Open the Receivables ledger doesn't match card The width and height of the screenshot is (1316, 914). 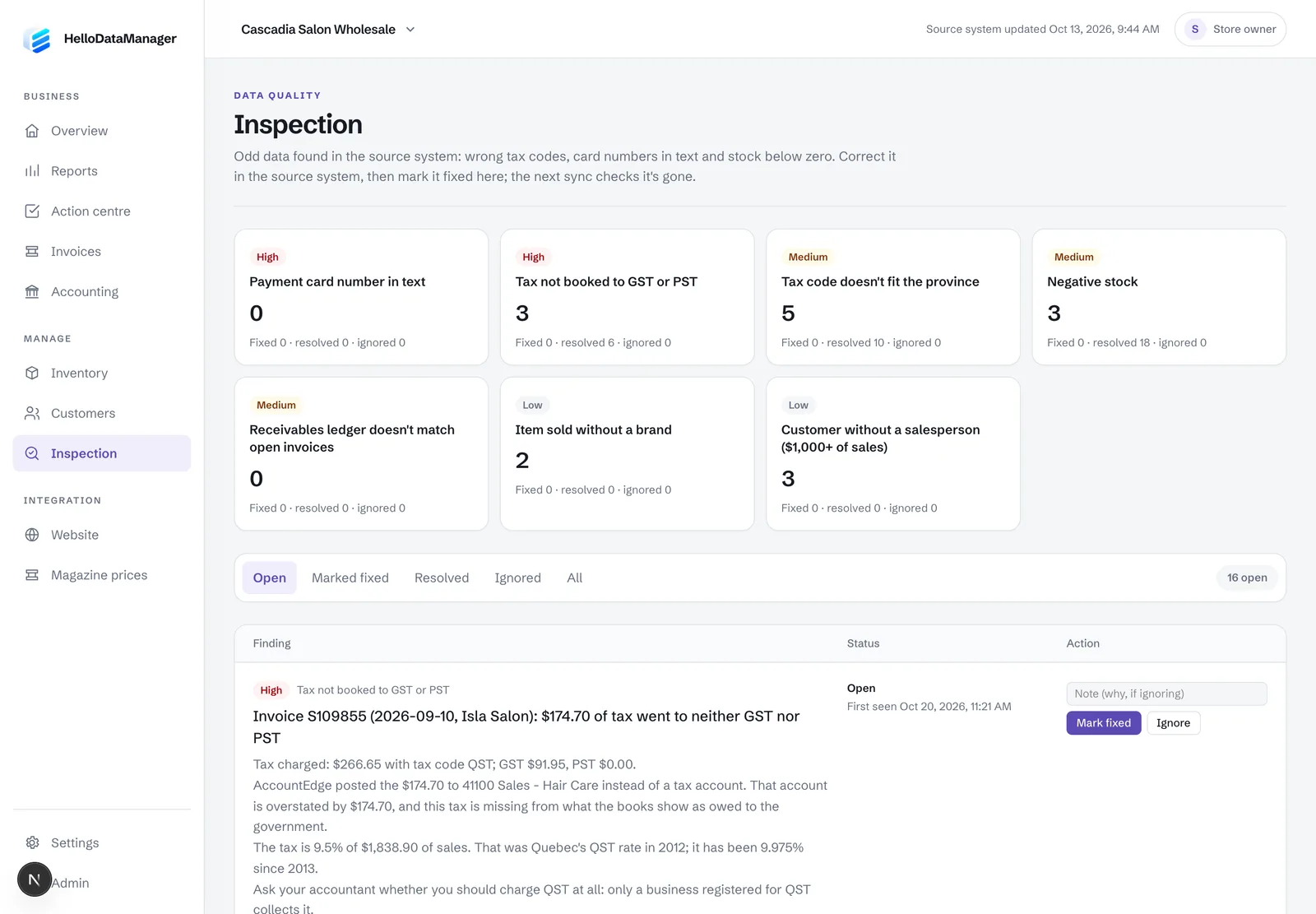point(361,454)
